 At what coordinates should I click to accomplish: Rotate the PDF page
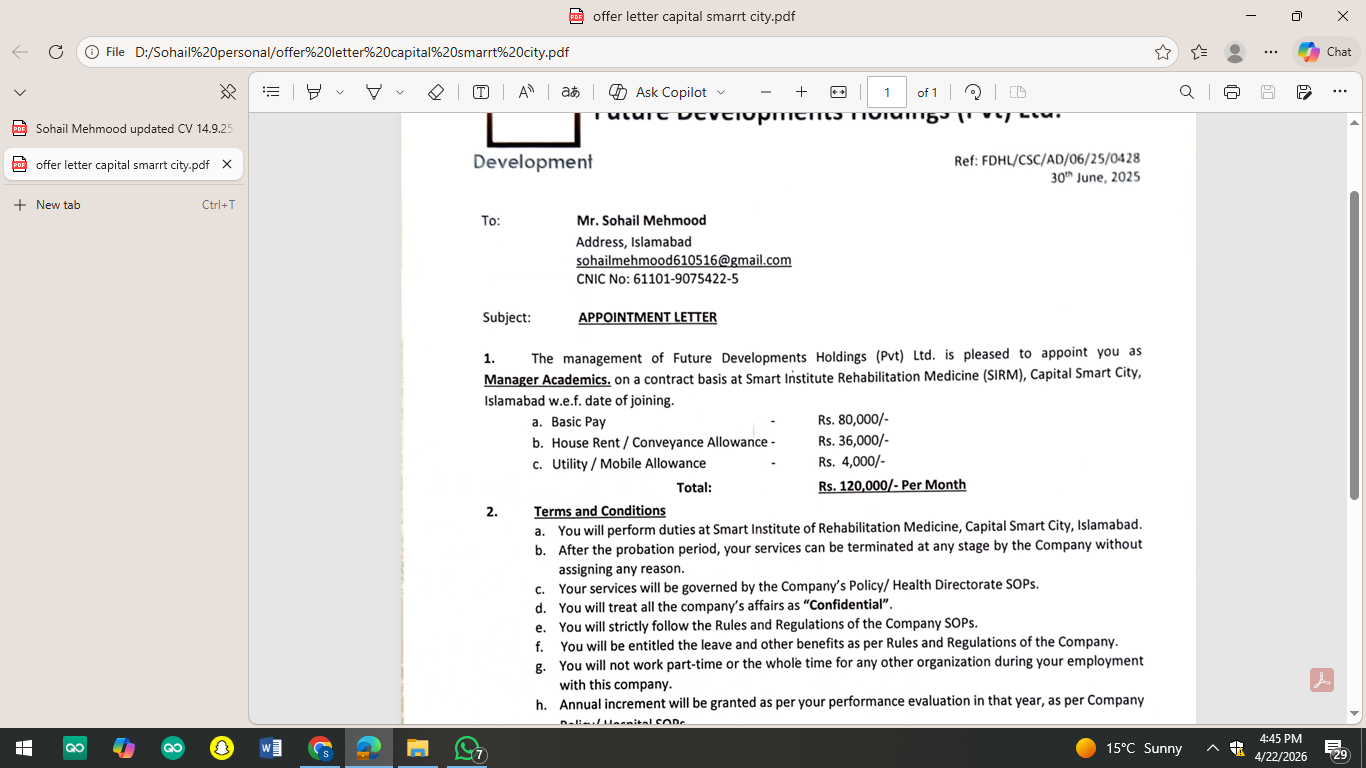[x=973, y=92]
